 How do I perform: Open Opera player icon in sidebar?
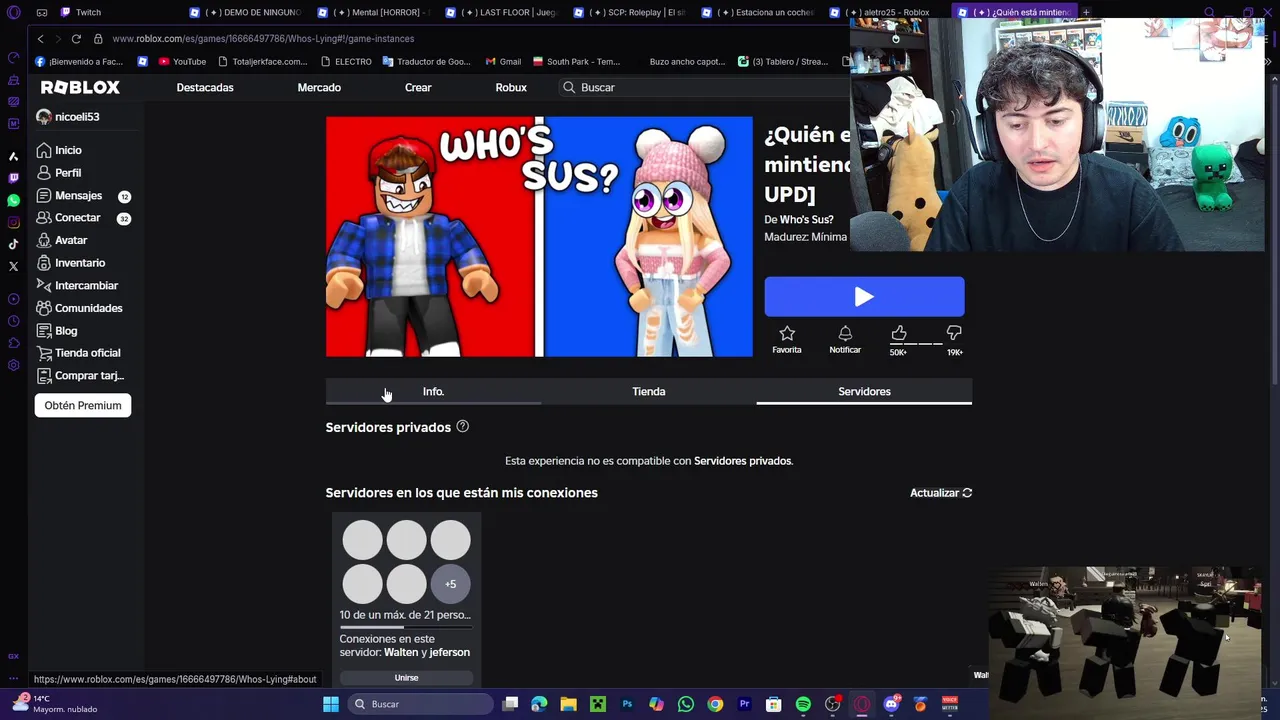[13, 299]
